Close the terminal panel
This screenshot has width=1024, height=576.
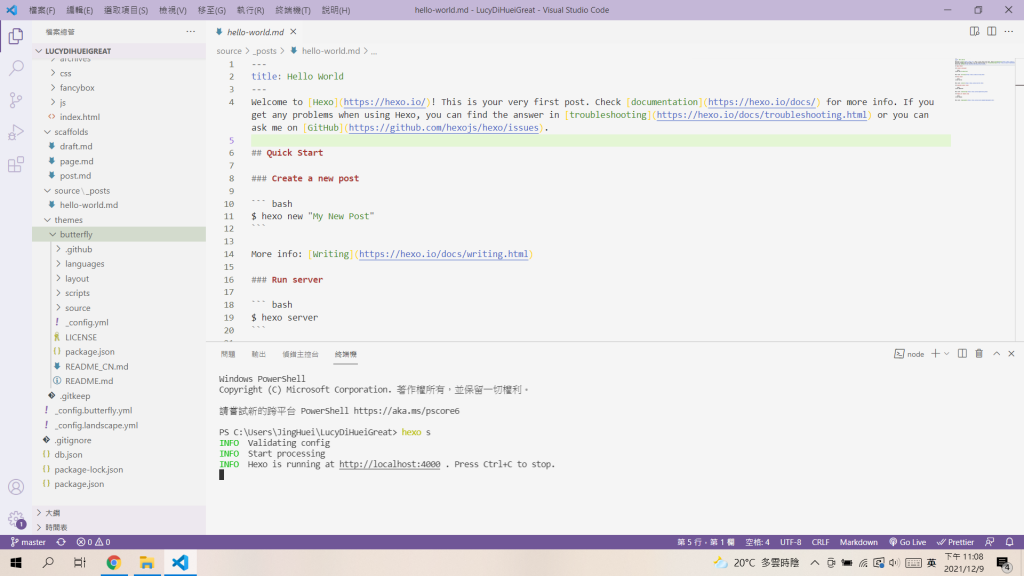[x=1012, y=353]
